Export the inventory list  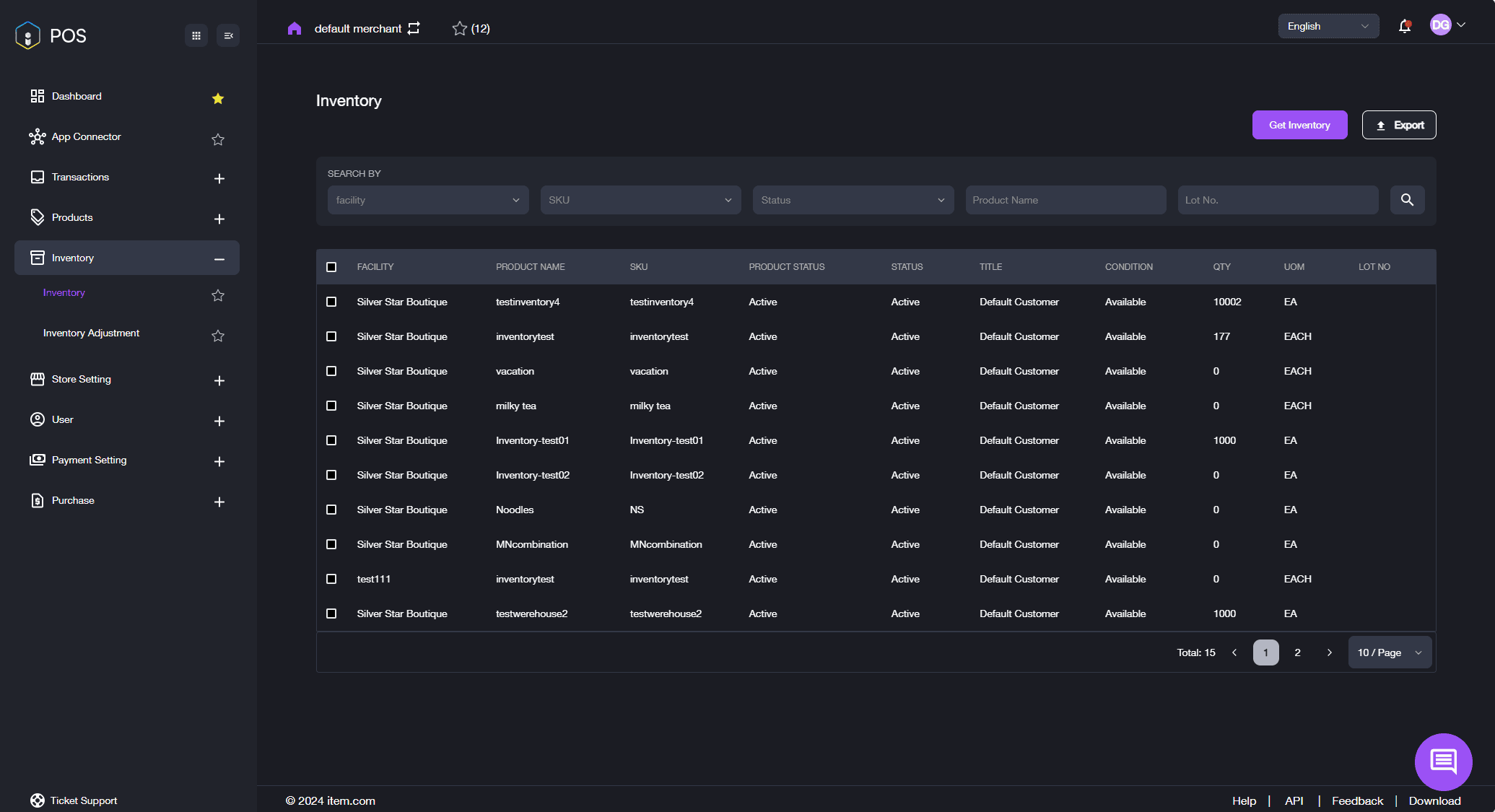pos(1399,125)
